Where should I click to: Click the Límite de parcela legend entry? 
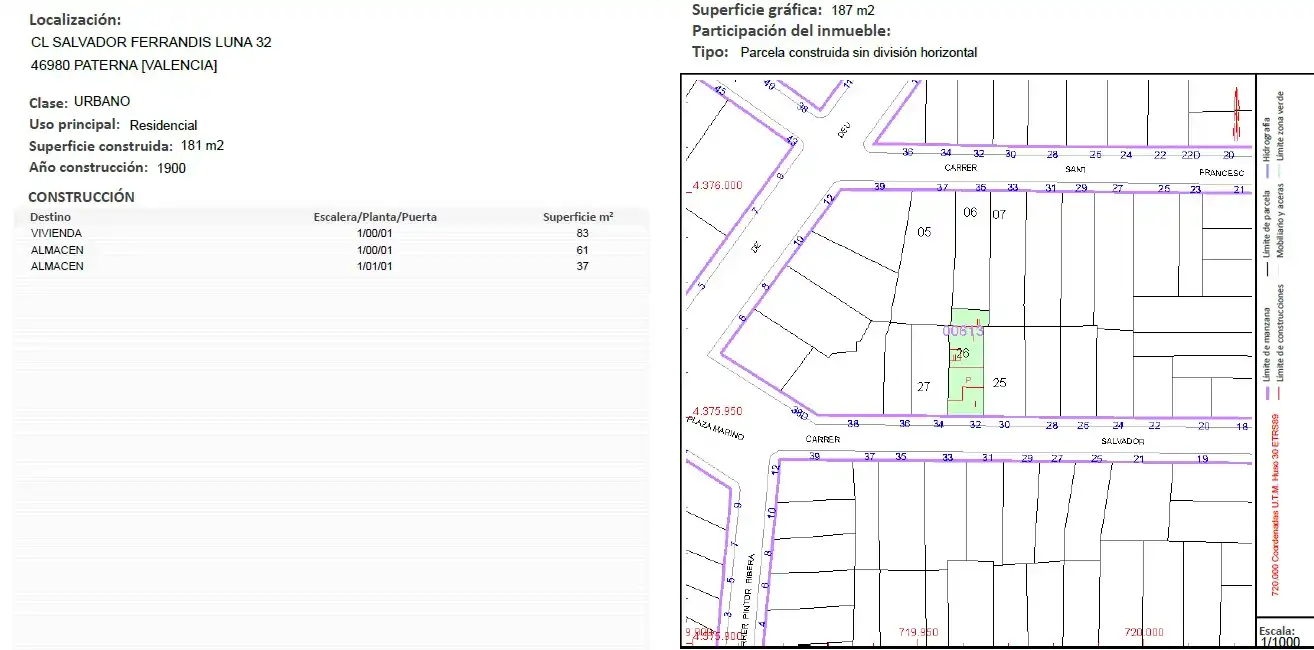(x=1267, y=223)
